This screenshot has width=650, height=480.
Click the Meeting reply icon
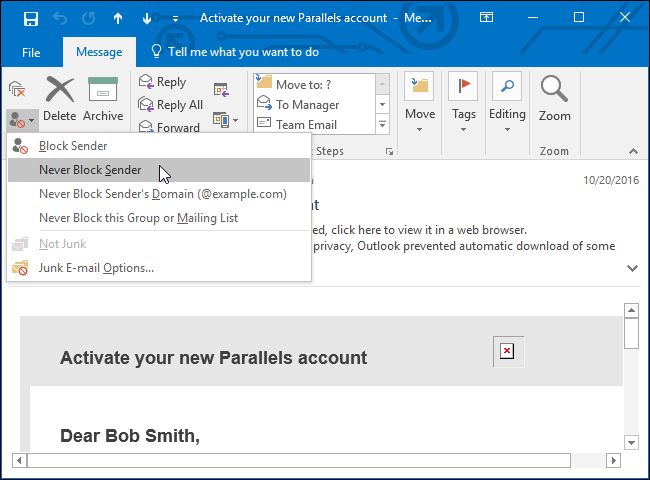[x=221, y=90]
